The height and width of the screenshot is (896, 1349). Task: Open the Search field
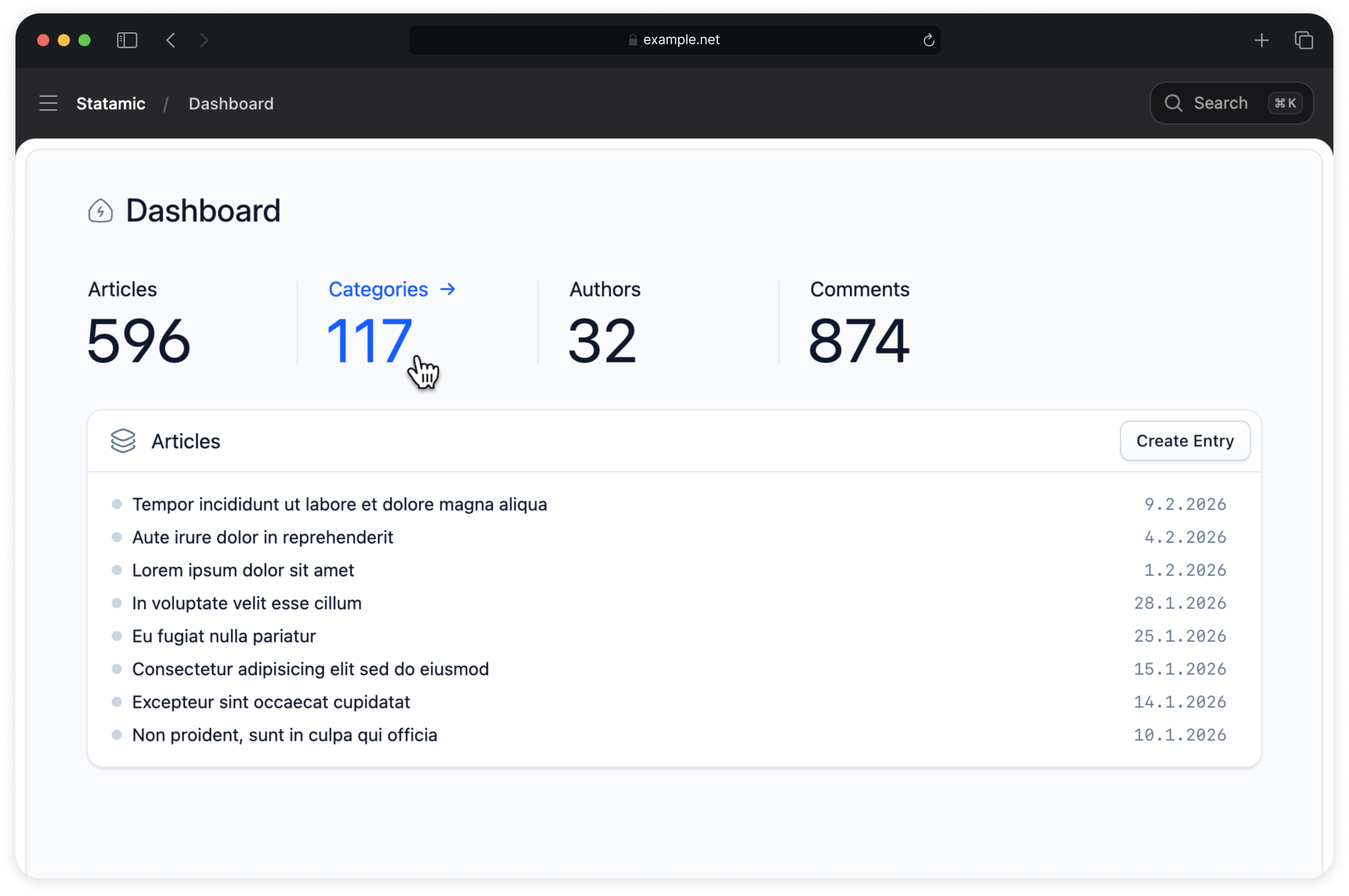click(1231, 103)
